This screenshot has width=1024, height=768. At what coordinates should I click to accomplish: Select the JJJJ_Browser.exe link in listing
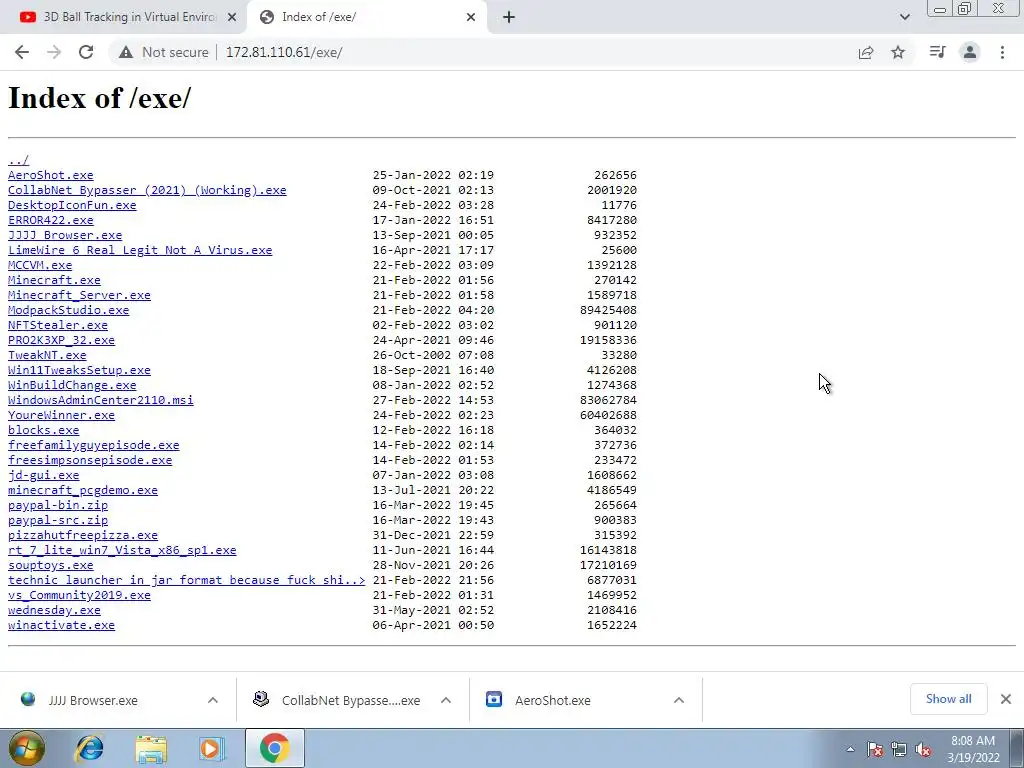(65, 235)
